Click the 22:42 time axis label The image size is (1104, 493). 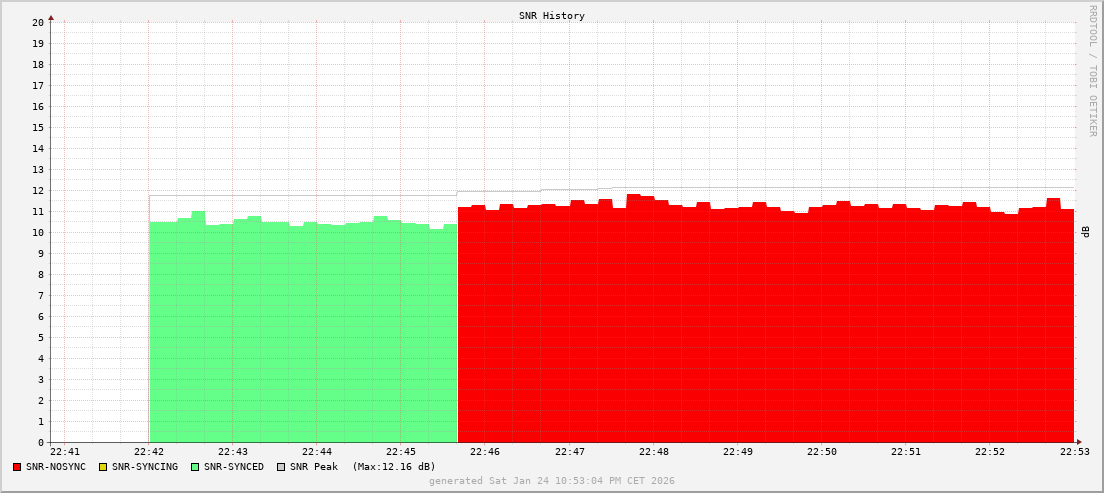point(149,452)
